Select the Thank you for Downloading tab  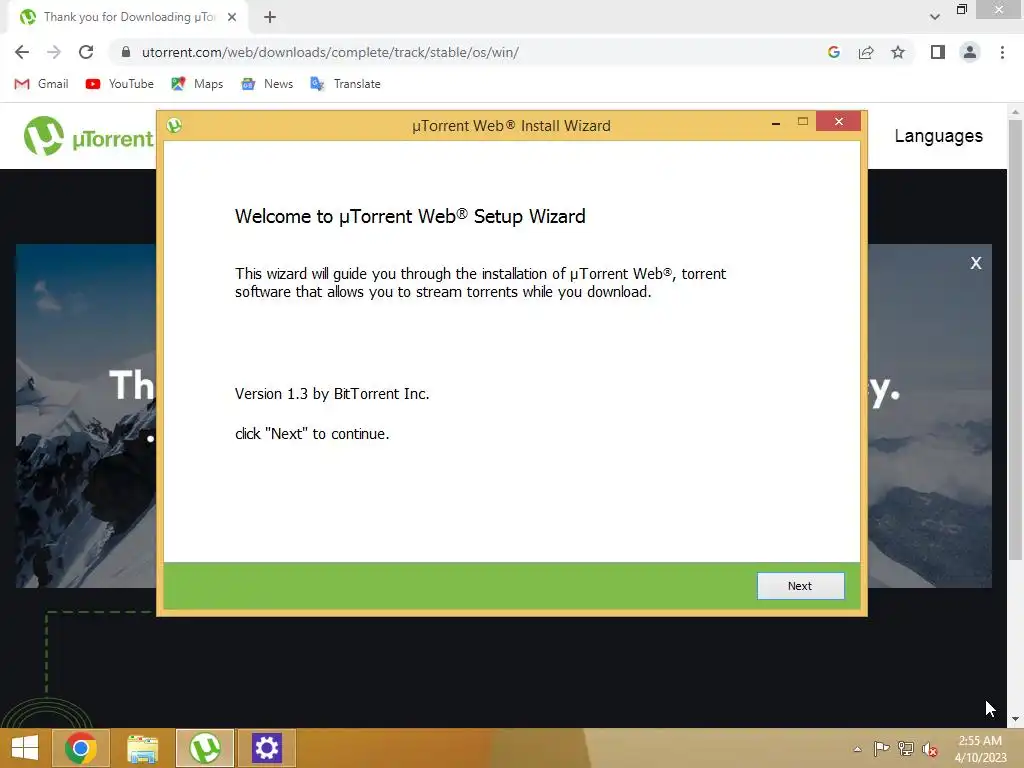click(128, 17)
